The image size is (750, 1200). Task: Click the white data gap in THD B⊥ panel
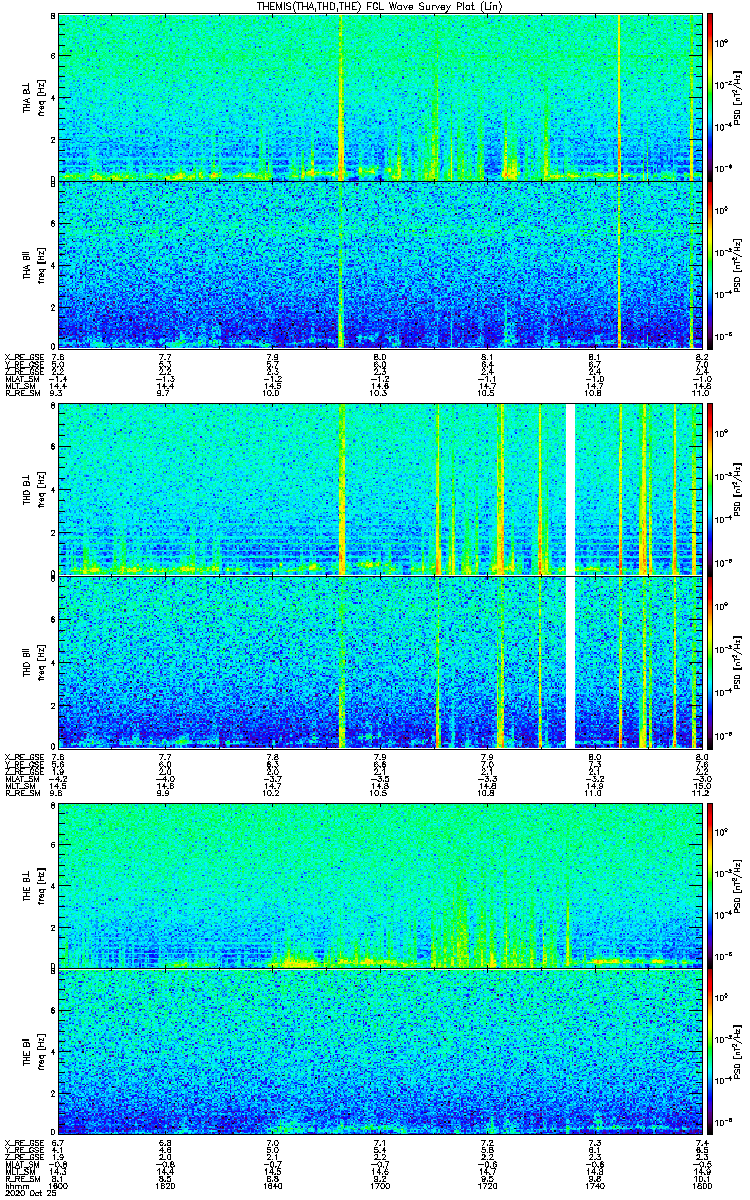572,488
